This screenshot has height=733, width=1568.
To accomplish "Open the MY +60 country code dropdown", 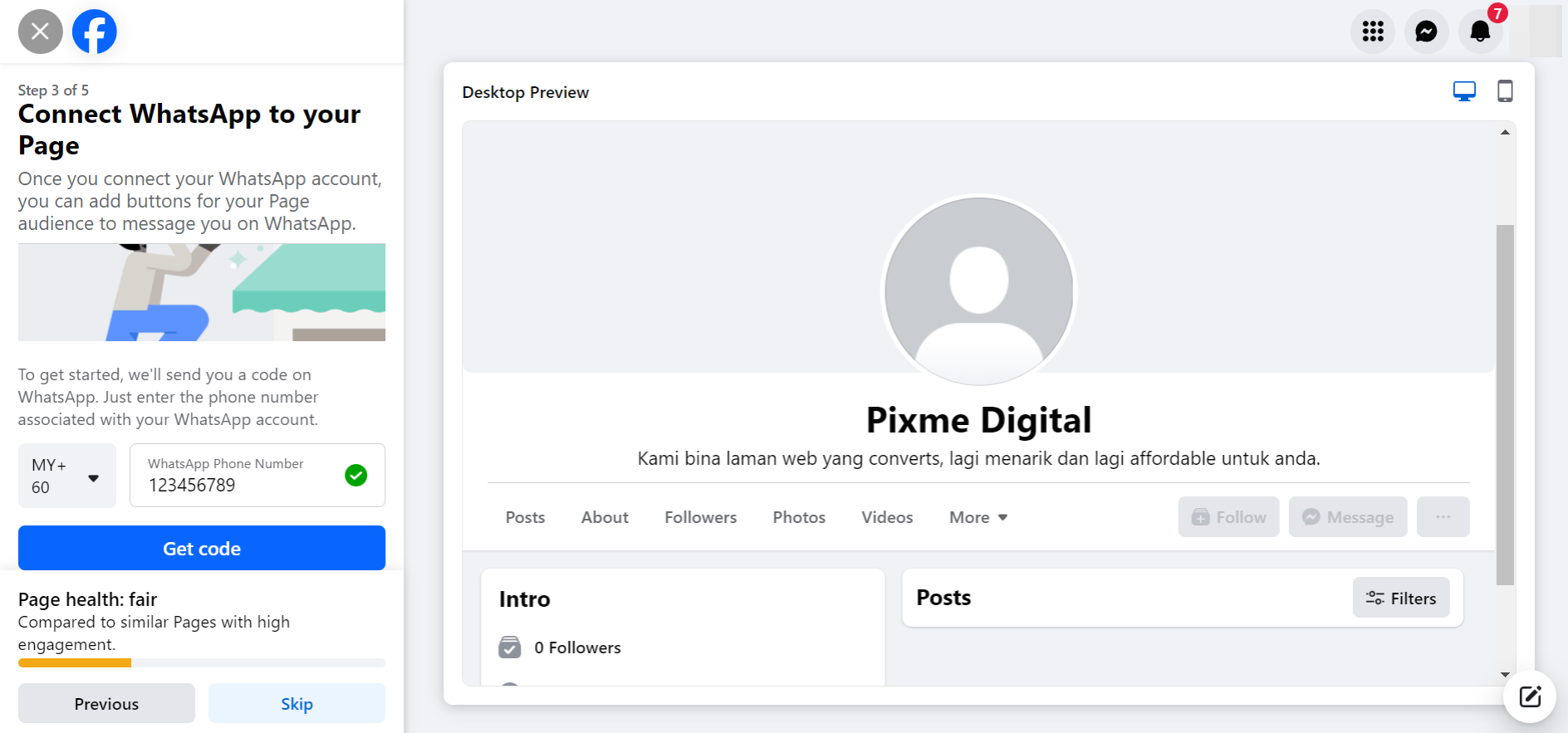I will pyautogui.click(x=67, y=476).
